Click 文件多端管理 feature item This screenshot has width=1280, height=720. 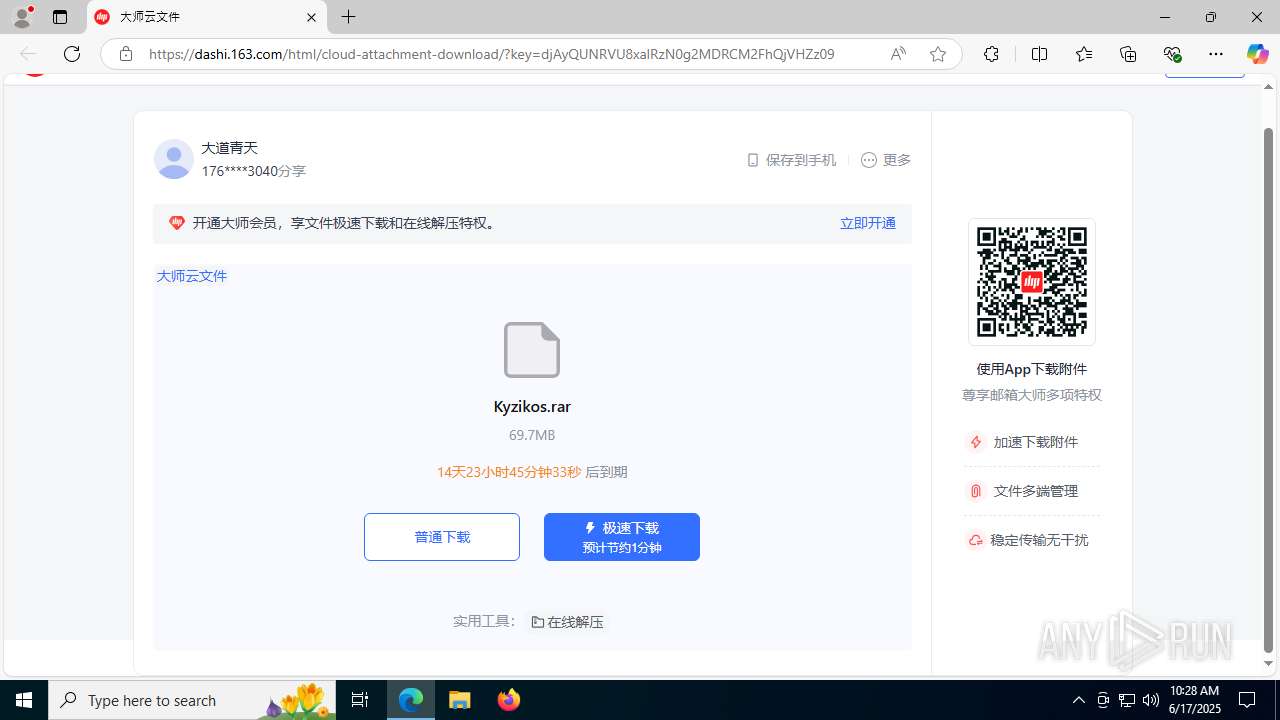(x=1024, y=491)
